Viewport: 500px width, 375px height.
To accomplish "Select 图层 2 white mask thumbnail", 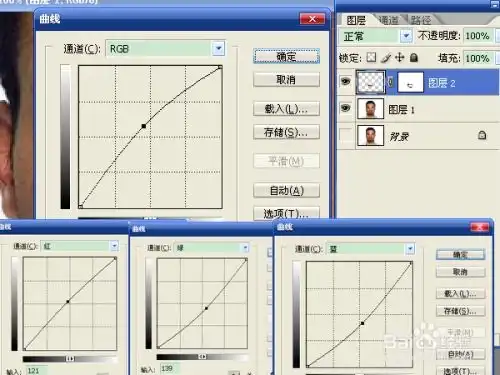I will (410, 82).
